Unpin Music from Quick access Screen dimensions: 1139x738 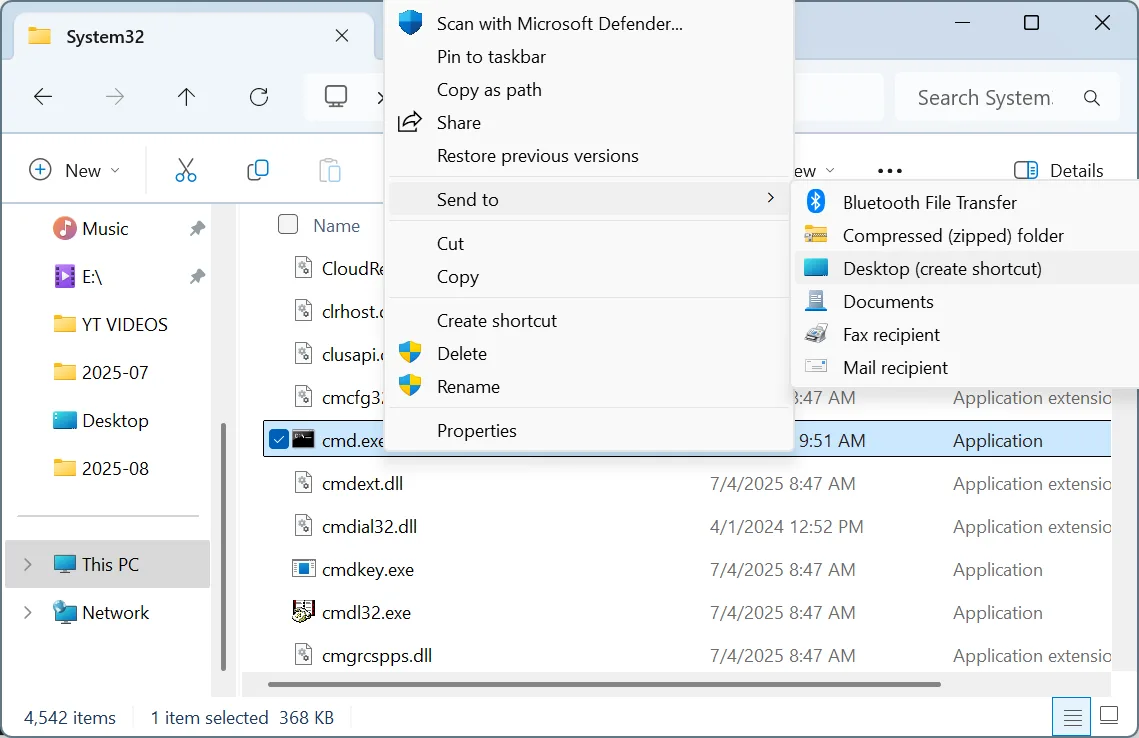pyautogui.click(x=197, y=229)
